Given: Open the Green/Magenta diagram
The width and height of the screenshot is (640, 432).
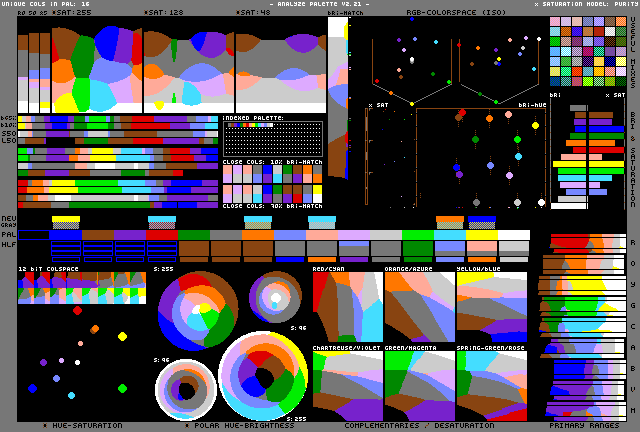Looking at the screenshot, I should pos(419,382).
